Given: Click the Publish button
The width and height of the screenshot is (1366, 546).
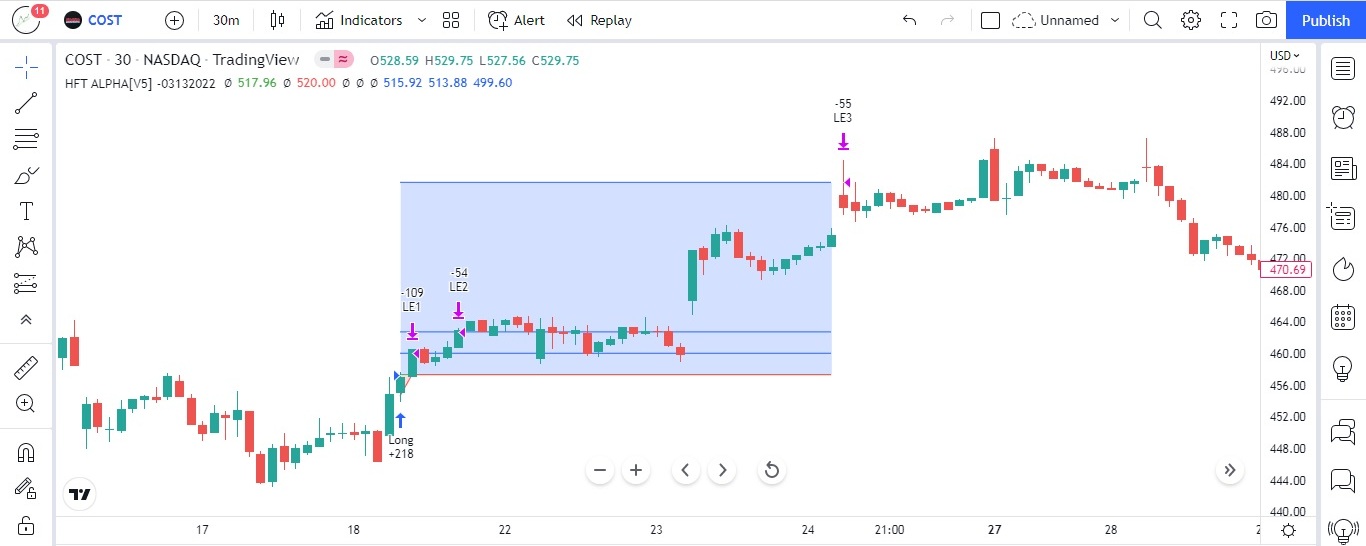Looking at the screenshot, I should click(1325, 20).
